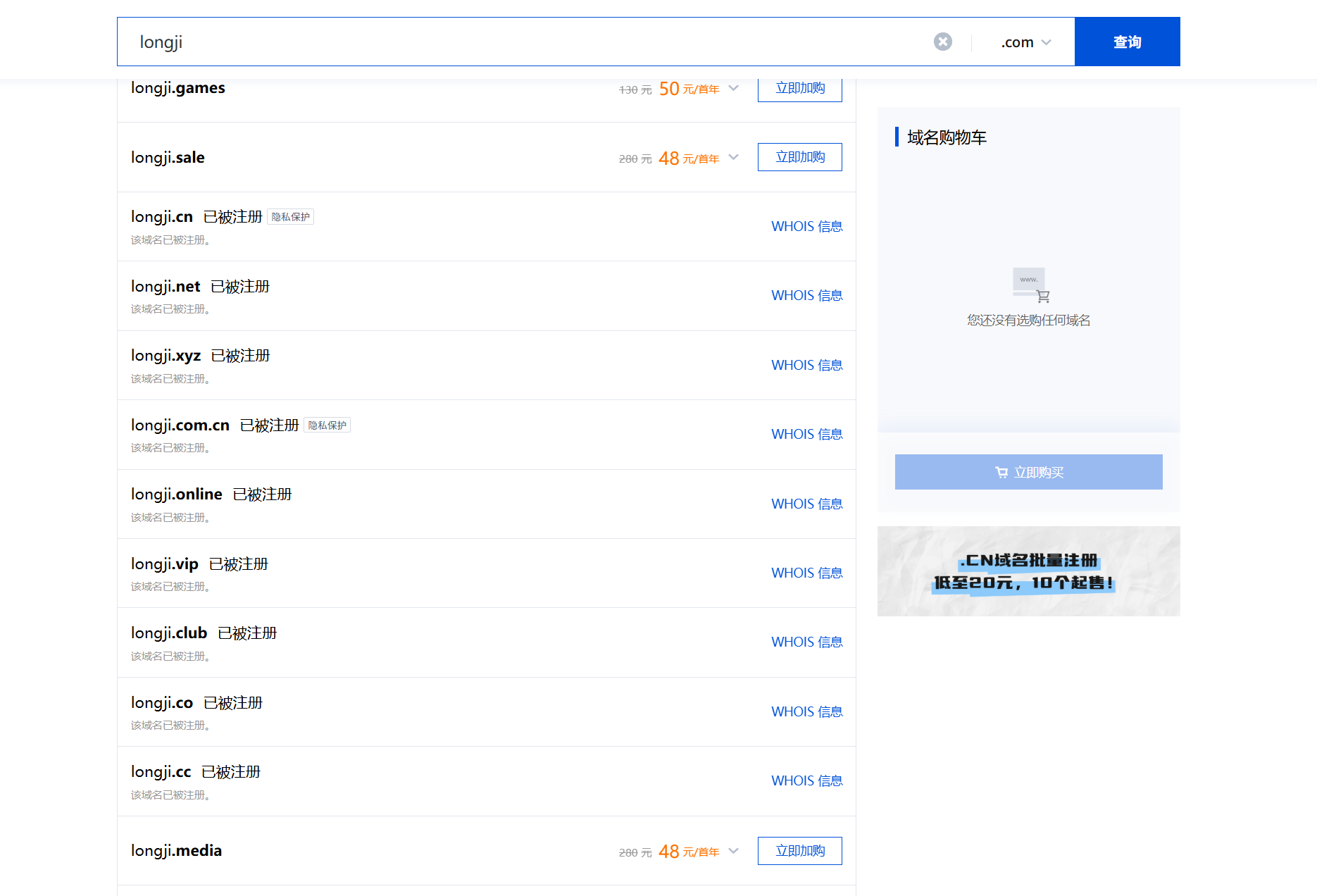Select the longji.sale domain name
Screen dimensions: 1317x896
168,158
